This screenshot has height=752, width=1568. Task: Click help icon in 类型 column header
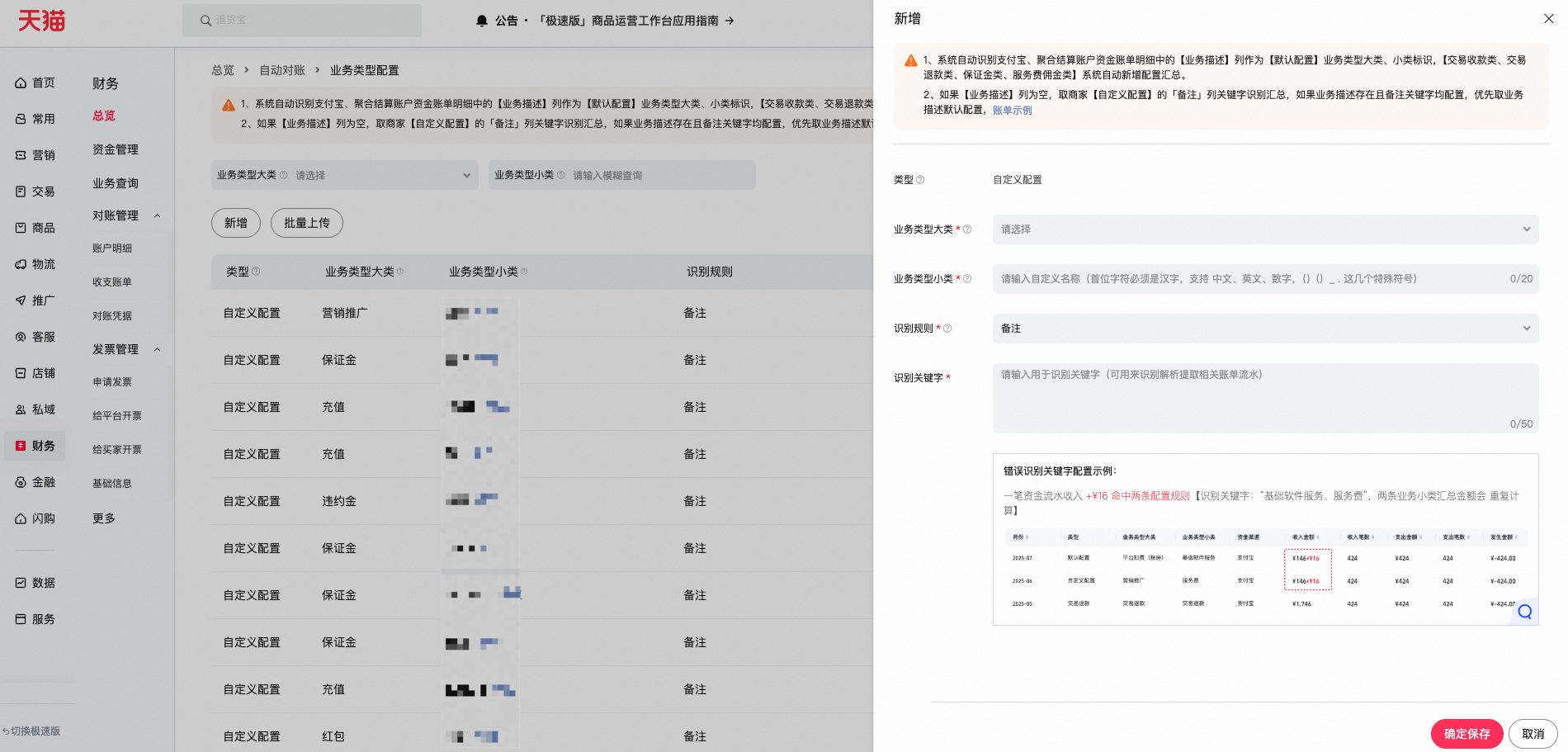click(256, 272)
